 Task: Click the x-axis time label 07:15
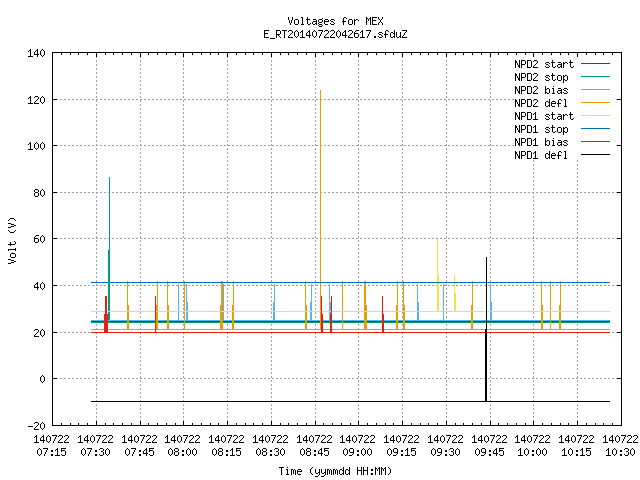point(51,453)
